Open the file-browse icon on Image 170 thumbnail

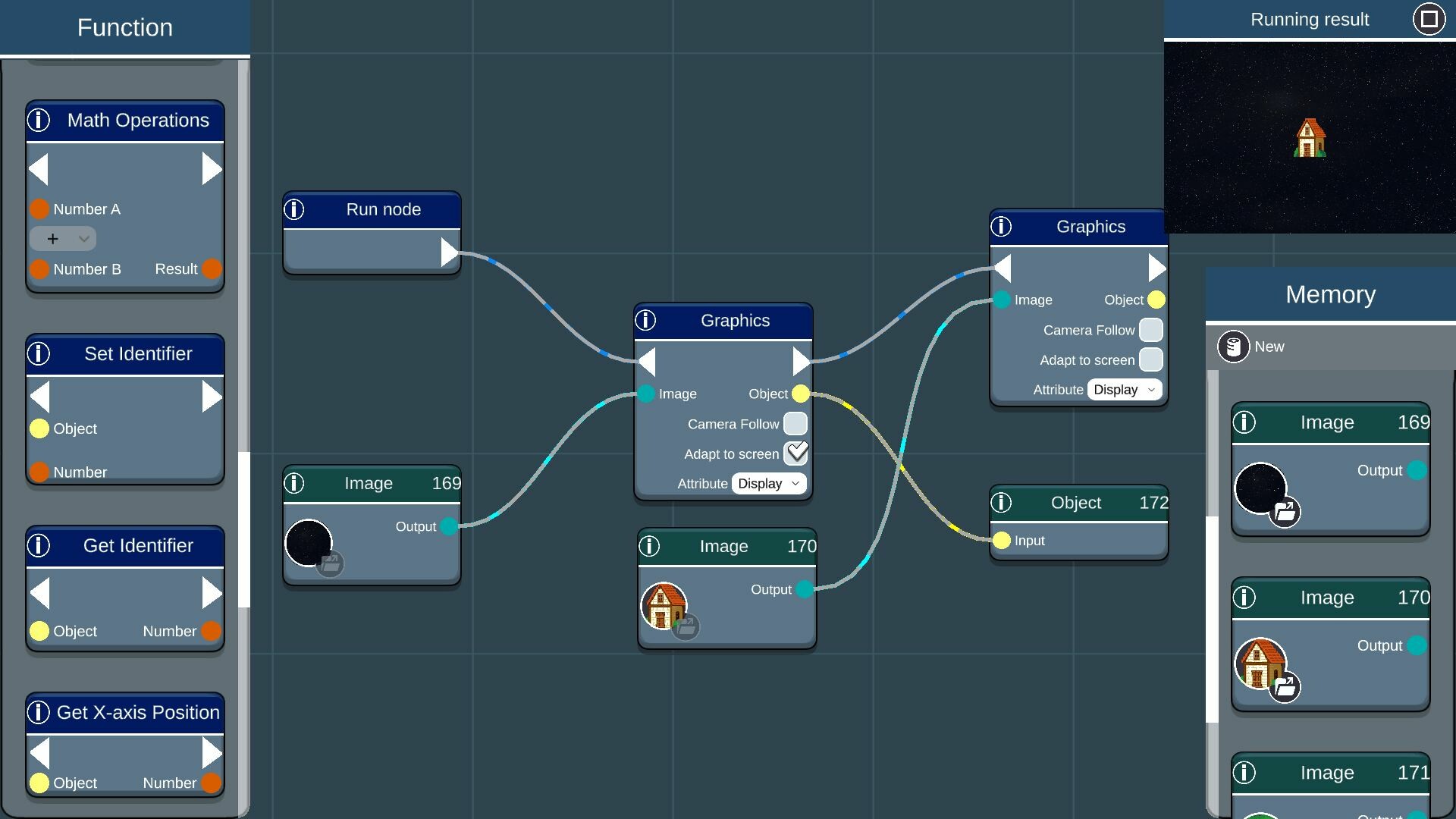coord(686,626)
